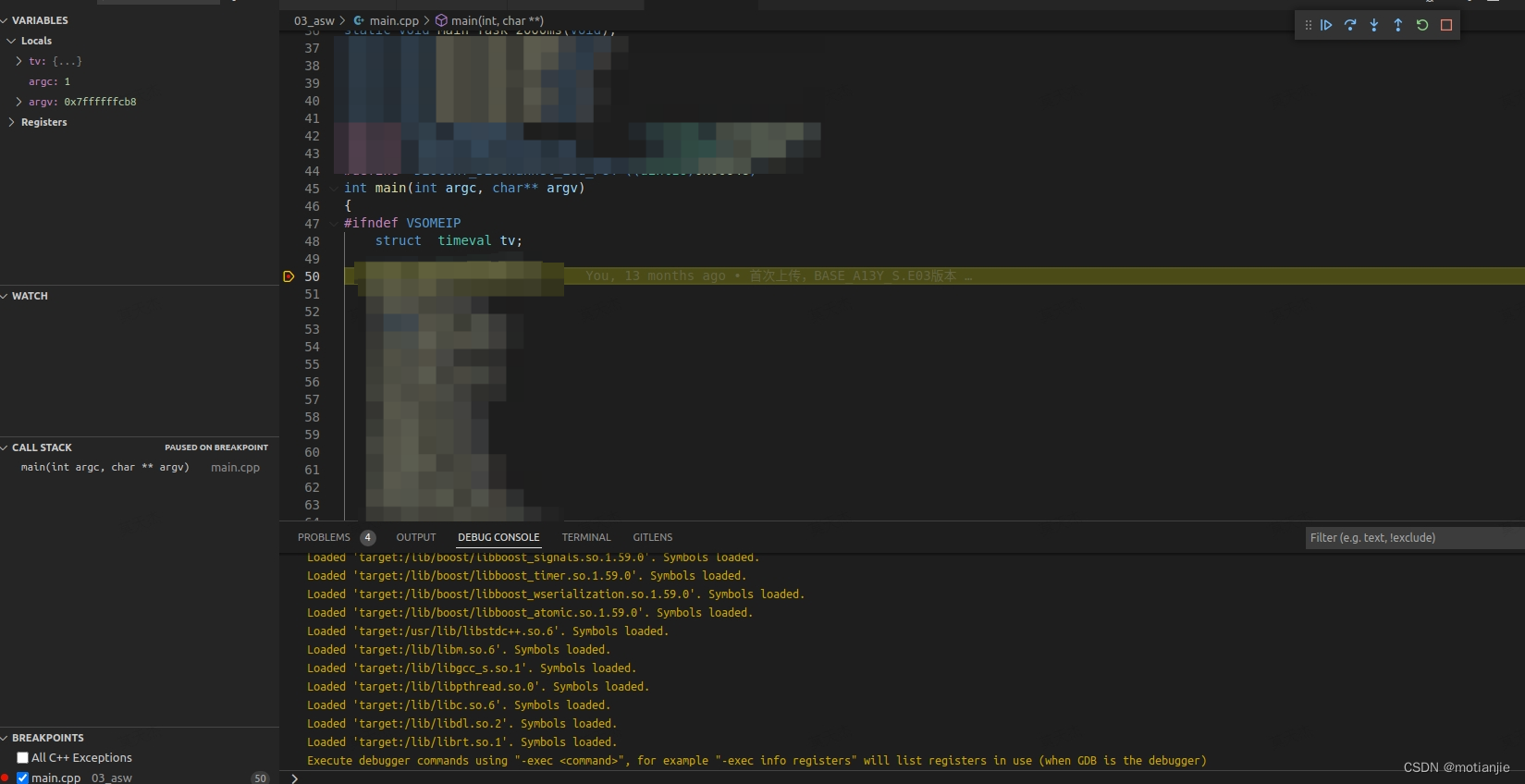Click the main function symbol icon in breadcrumb
The width and height of the screenshot is (1525, 784).
pos(441,20)
